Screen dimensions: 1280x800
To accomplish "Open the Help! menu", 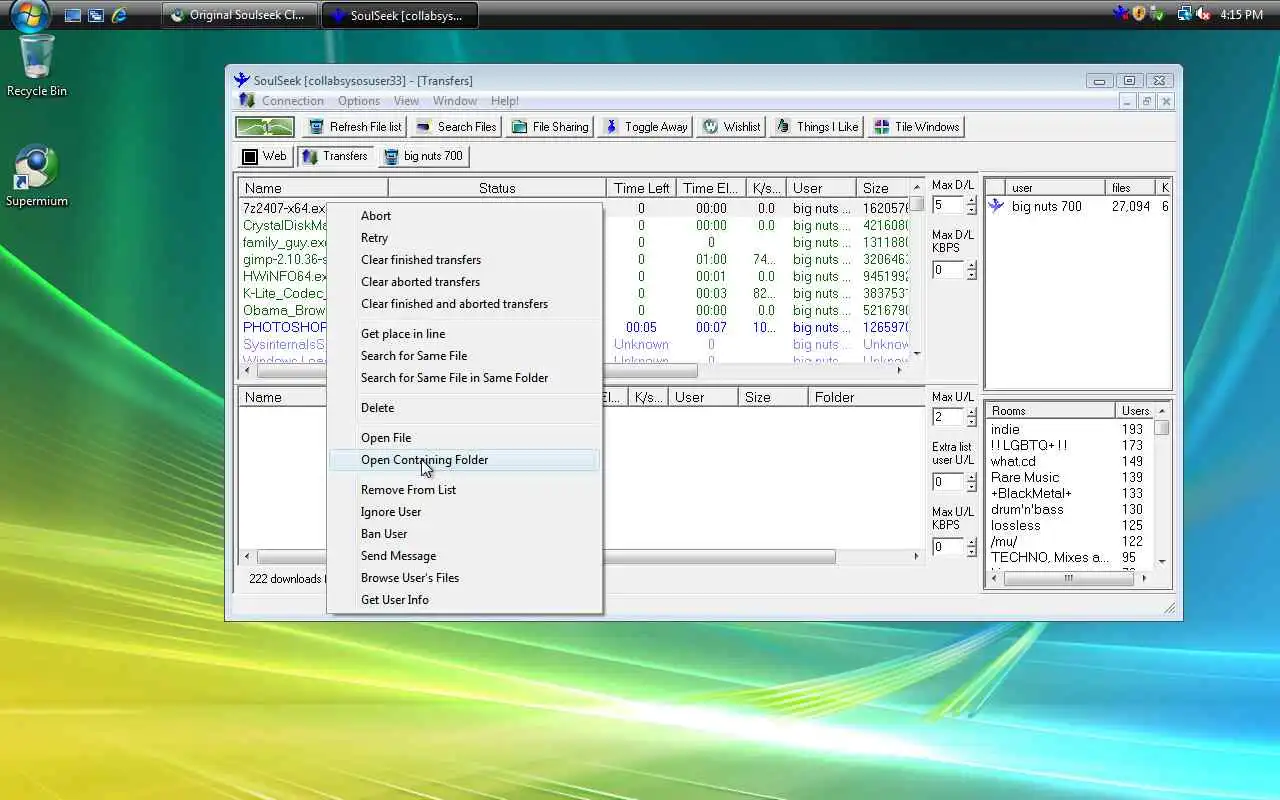I will pos(505,101).
